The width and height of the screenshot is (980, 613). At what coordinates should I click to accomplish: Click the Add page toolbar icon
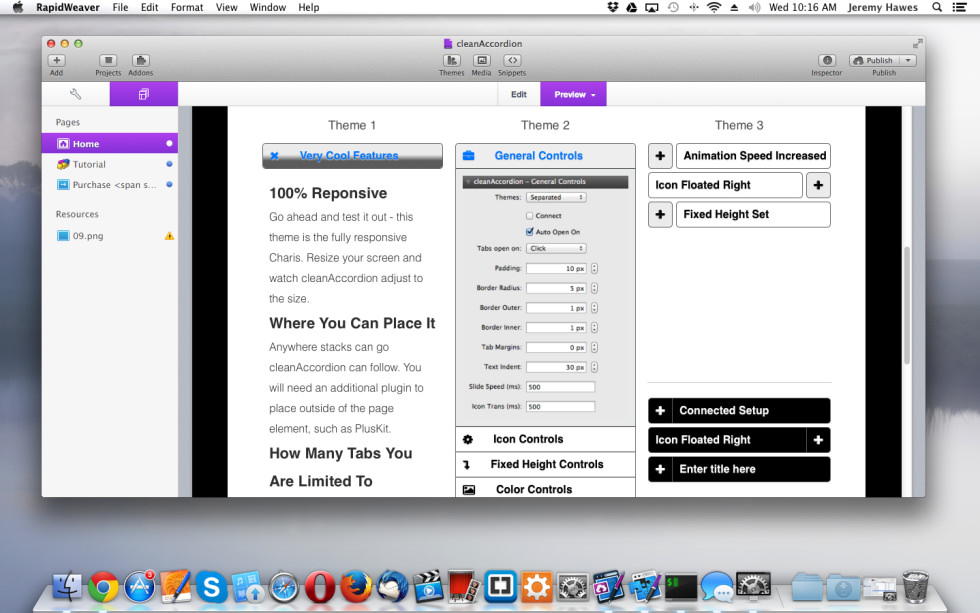56,61
